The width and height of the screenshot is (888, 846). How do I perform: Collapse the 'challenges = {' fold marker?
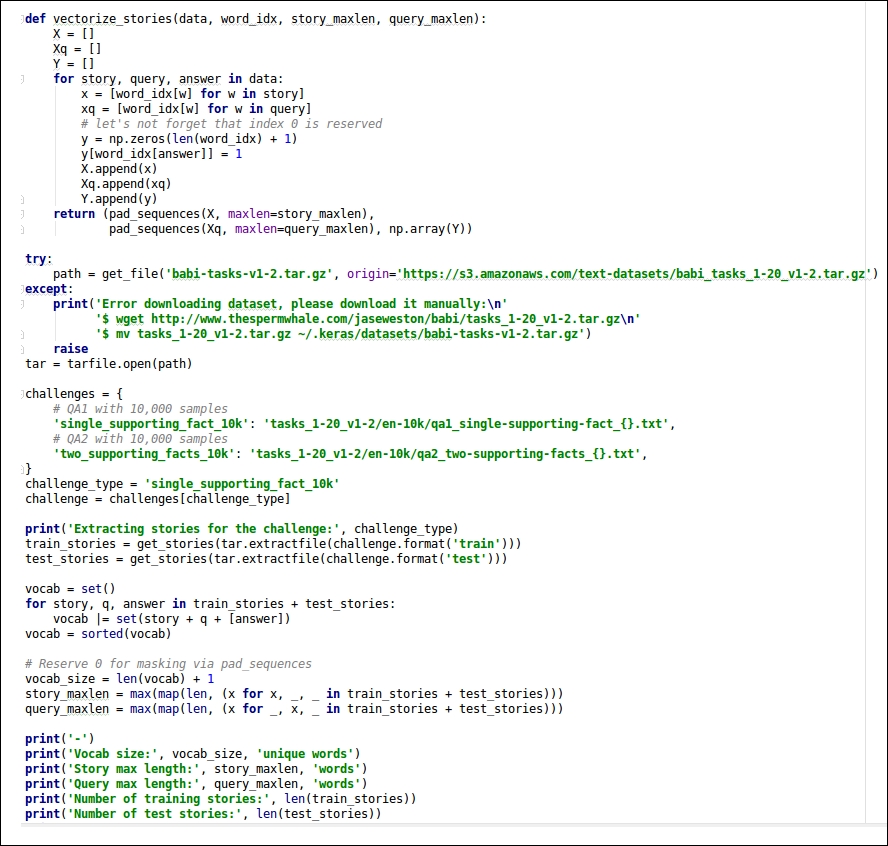click(x=22, y=394)
